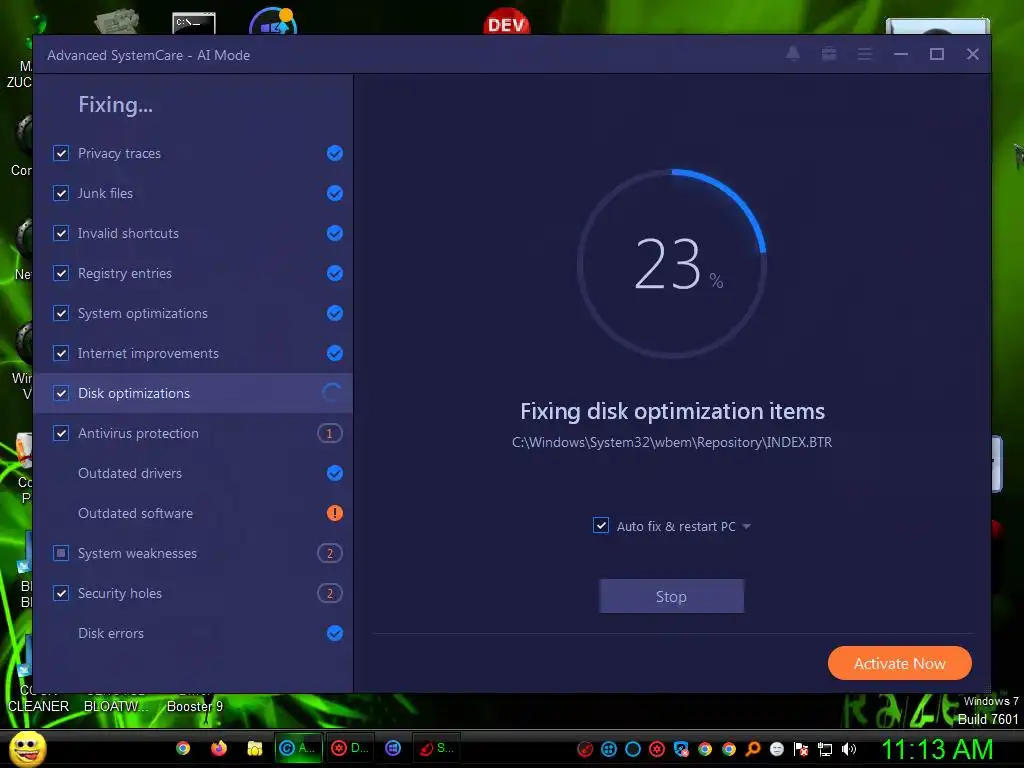Open the Action Center flag tray icon
Image resolution: width=1024 pixels, height=768 pixels.
click(x=801, y=749)
